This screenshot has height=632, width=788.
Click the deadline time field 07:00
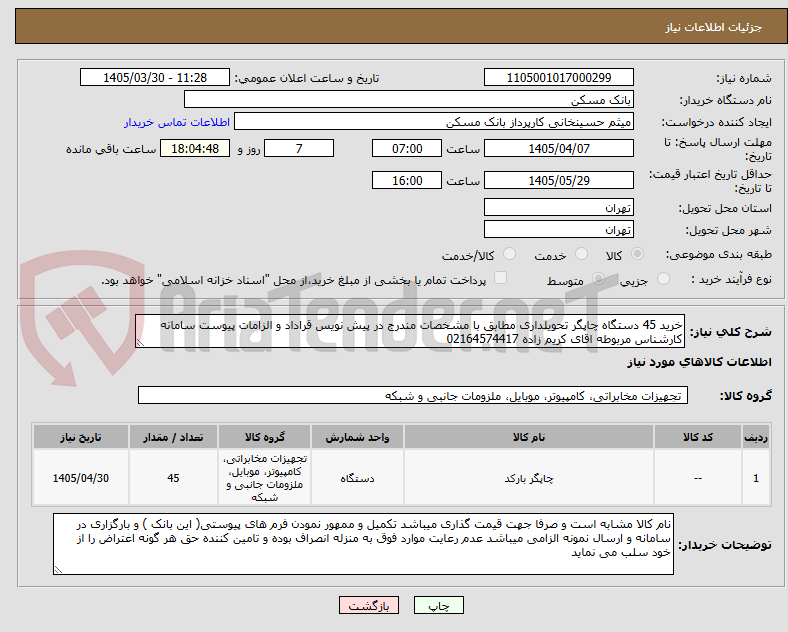pyautogui.click(x=407, y=149)
